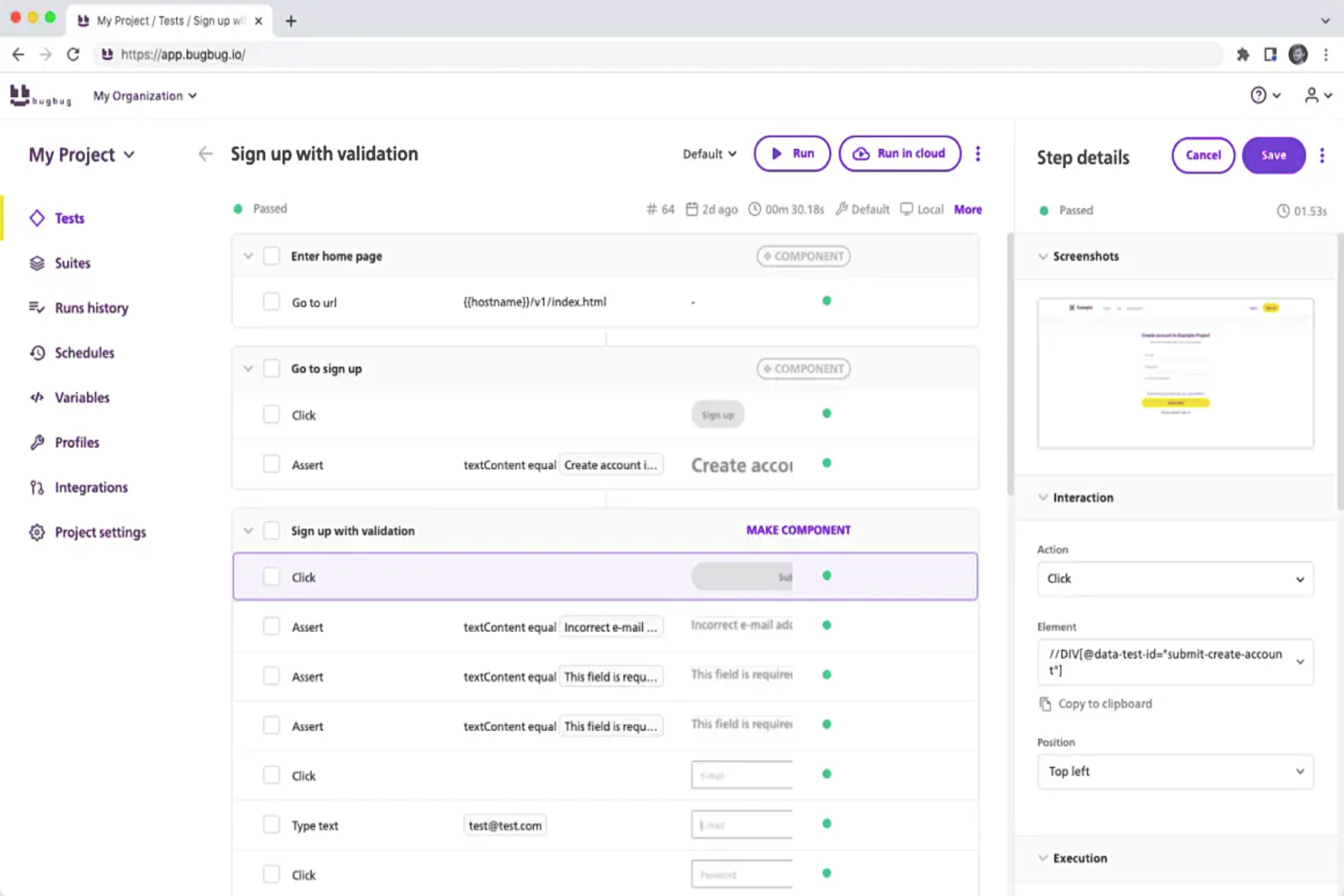Image resolution: width=1344 pixels, height=896 pixels.
Task: Open the Chrome three-dot menu
Action: pos(1326,54)
